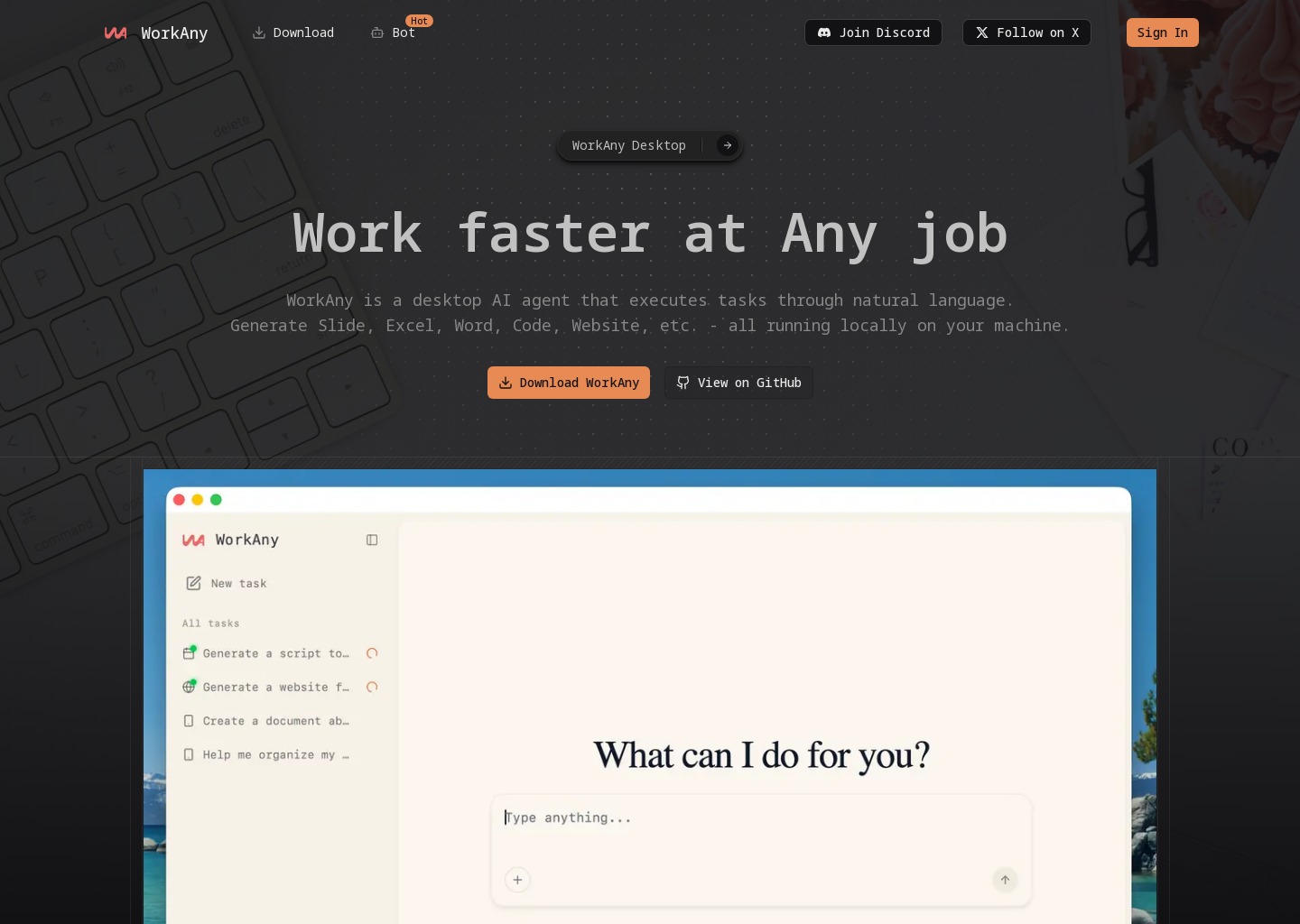Image resolution: width=1300 pixels, height=924 pixels.
Task: Open the Bot nav link
Action: coord(393,32)
